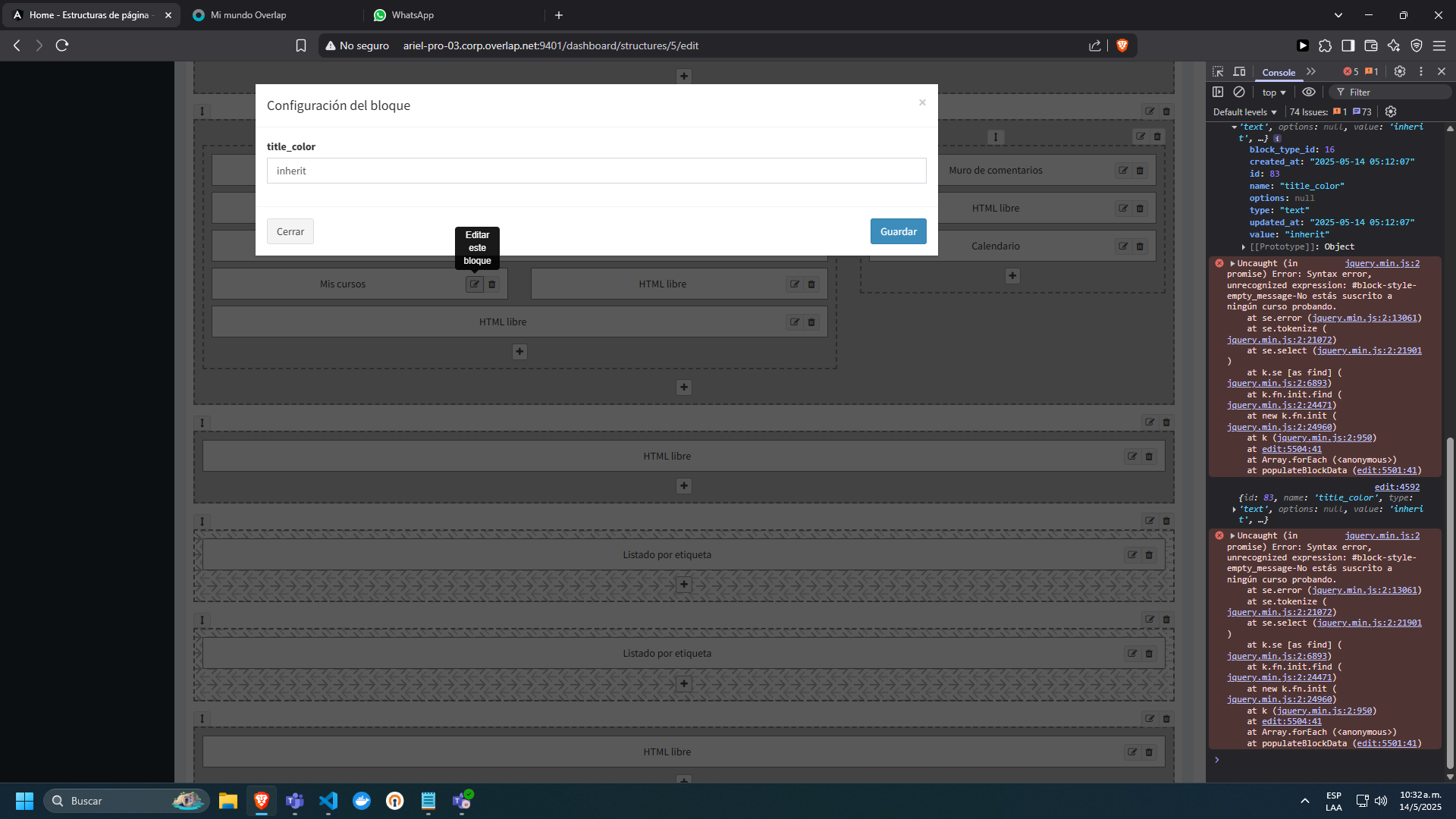Delete the Calendario block
This screenshot has width=1456, height=819.
[1140, 246]
